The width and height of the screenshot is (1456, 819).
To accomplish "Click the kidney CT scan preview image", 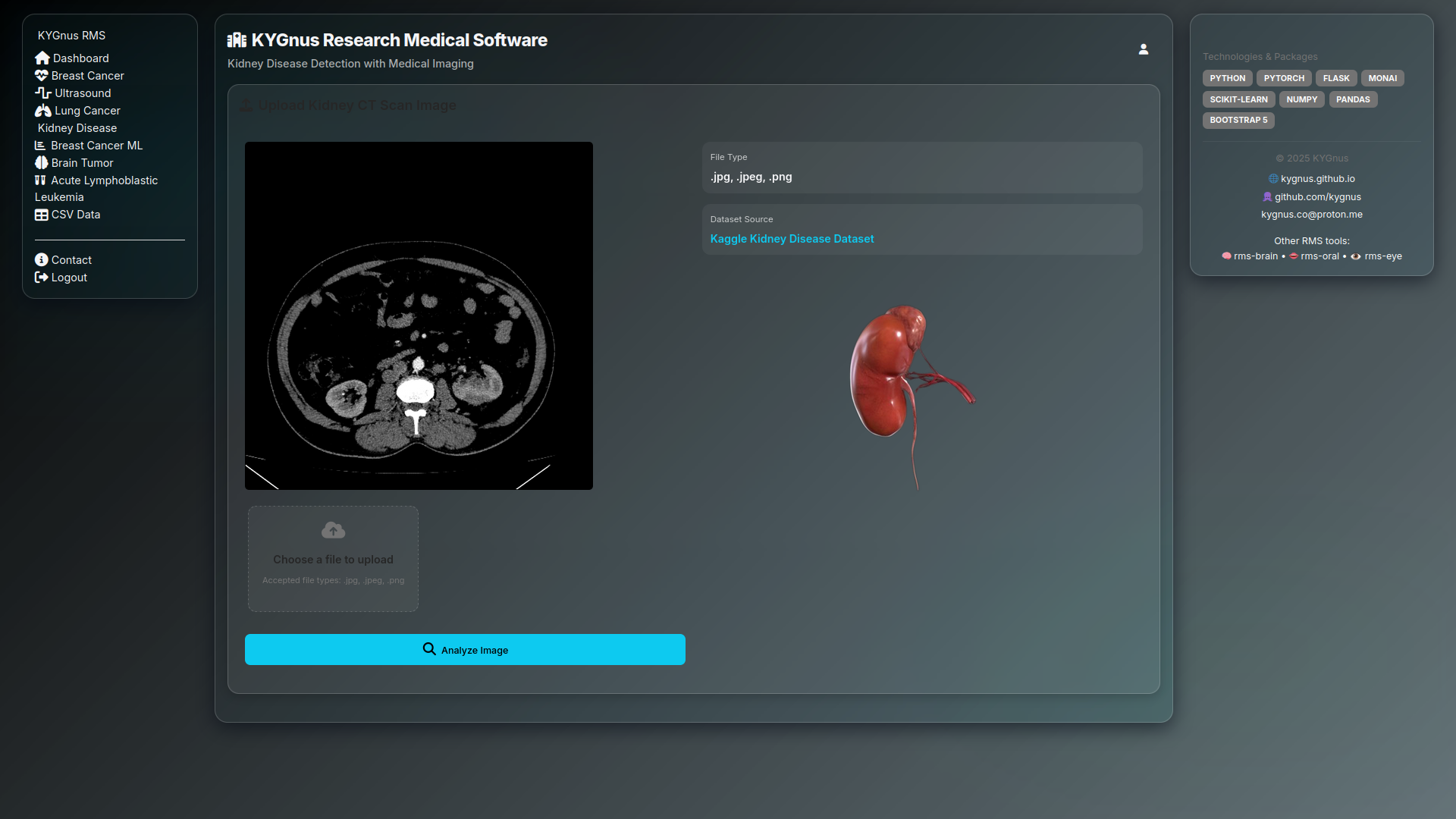I will click(418, 315).
